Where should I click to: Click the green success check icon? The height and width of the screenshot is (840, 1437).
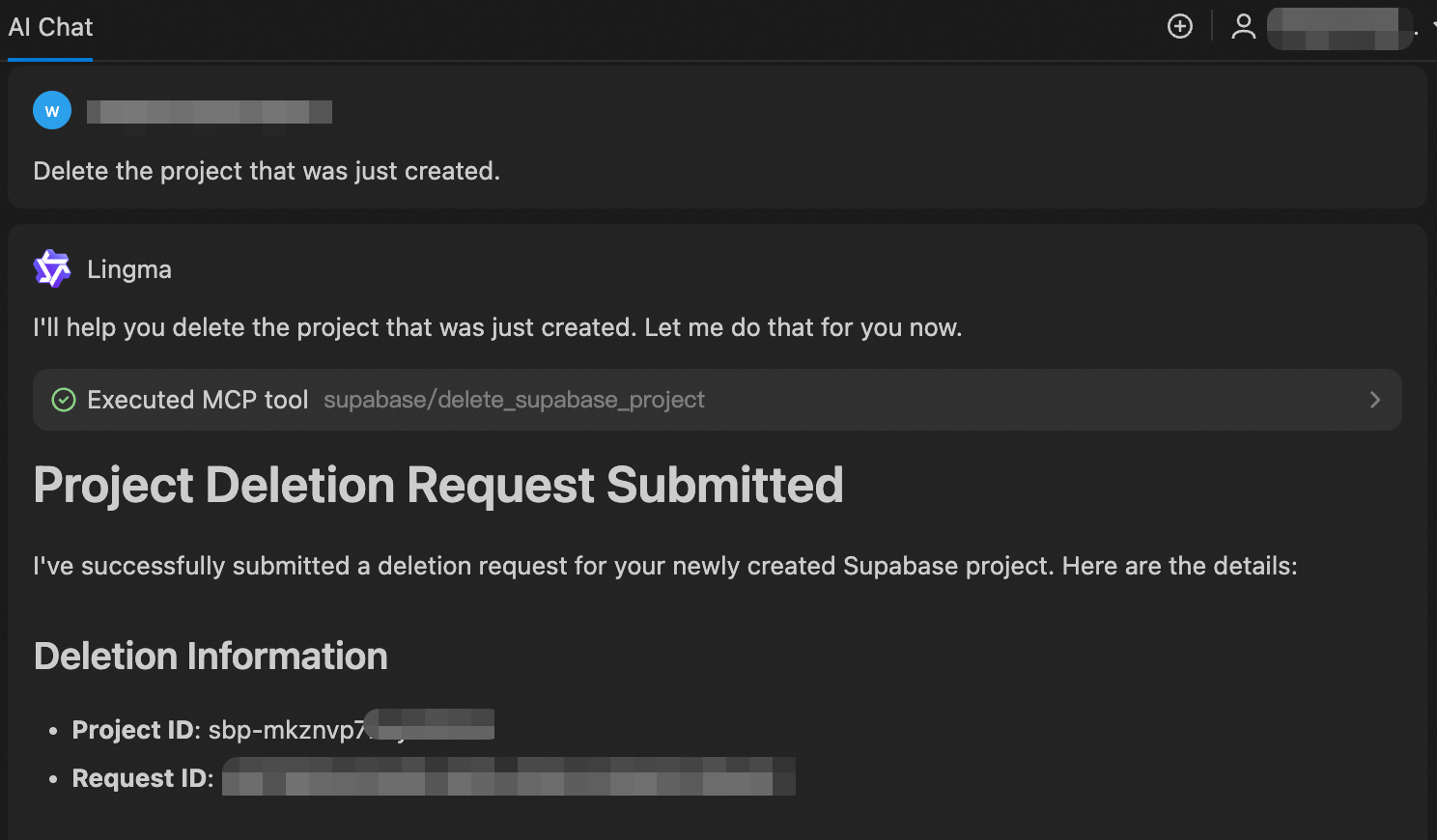click(x=64, y=400)
